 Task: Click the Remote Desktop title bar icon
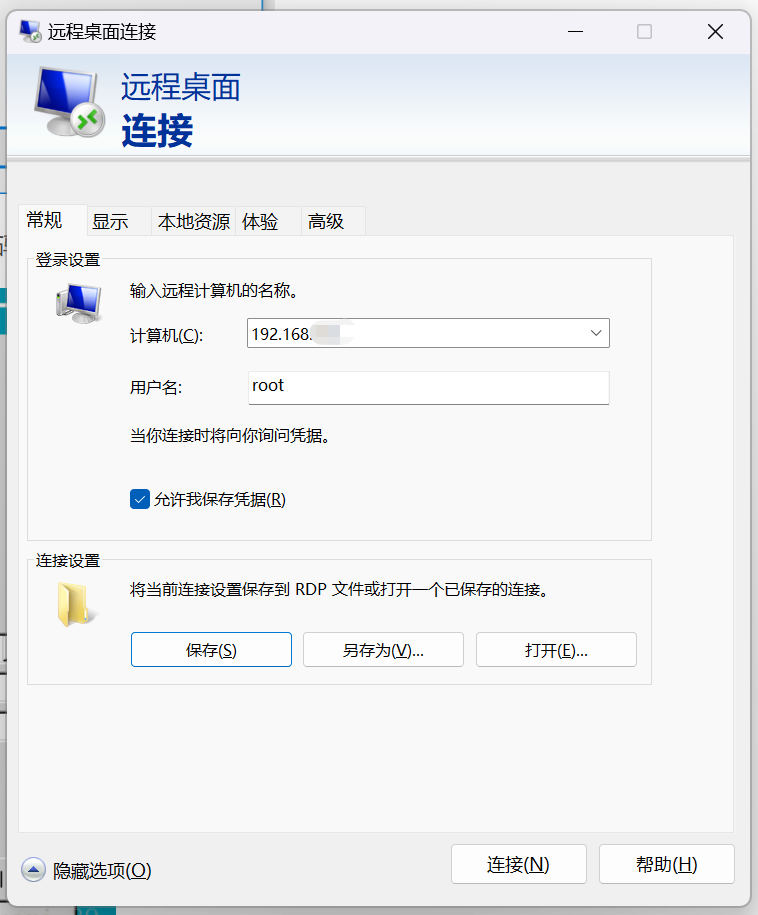coord(31,31)
